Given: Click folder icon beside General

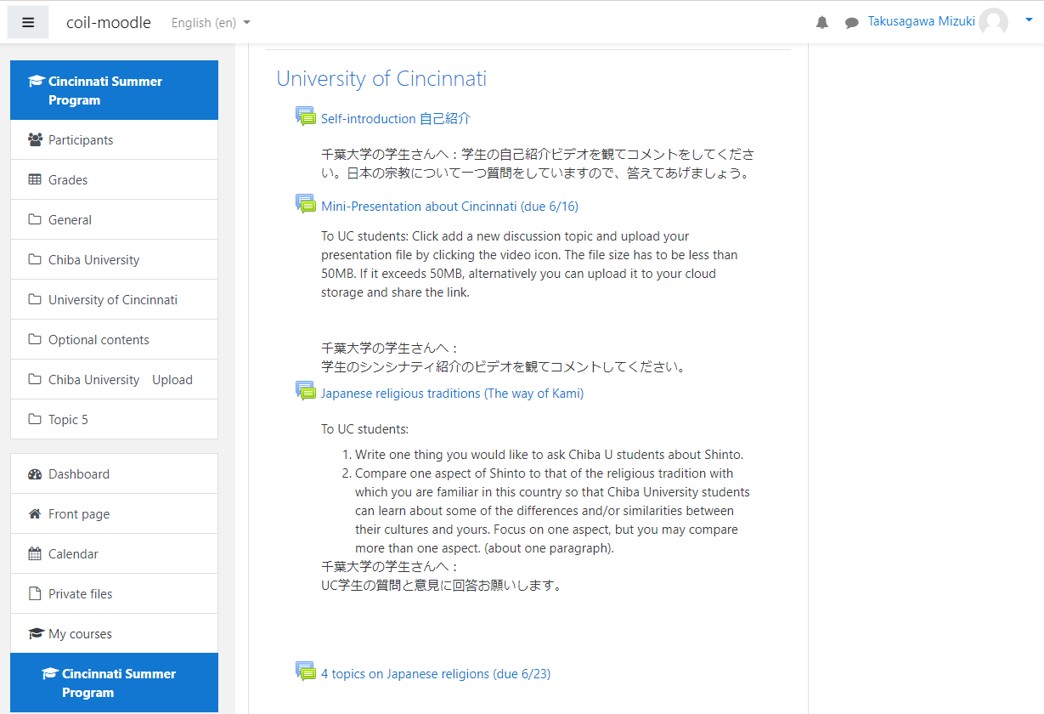Looking at the screenshot, I should tap(35, 219).
